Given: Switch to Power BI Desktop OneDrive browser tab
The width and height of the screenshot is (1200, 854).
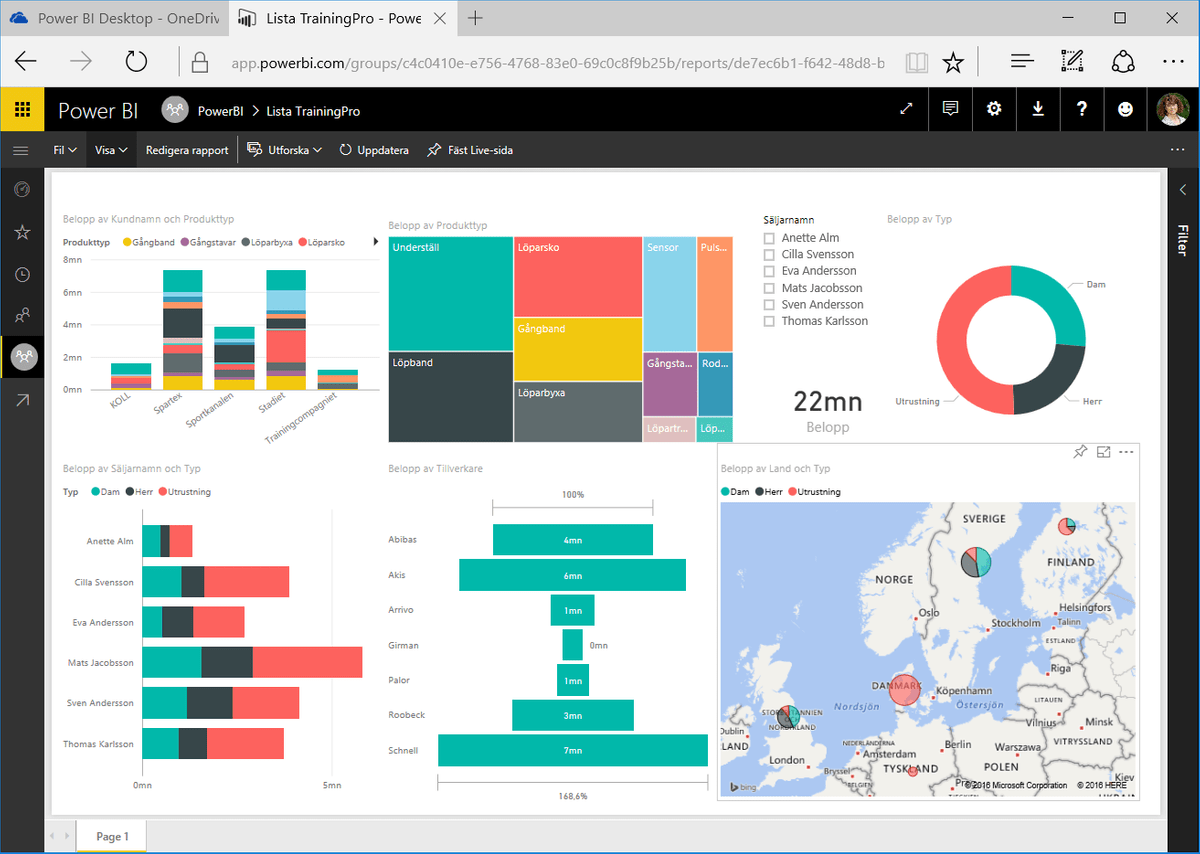Looking at the screenshot, I should click(x=110, y=18).
